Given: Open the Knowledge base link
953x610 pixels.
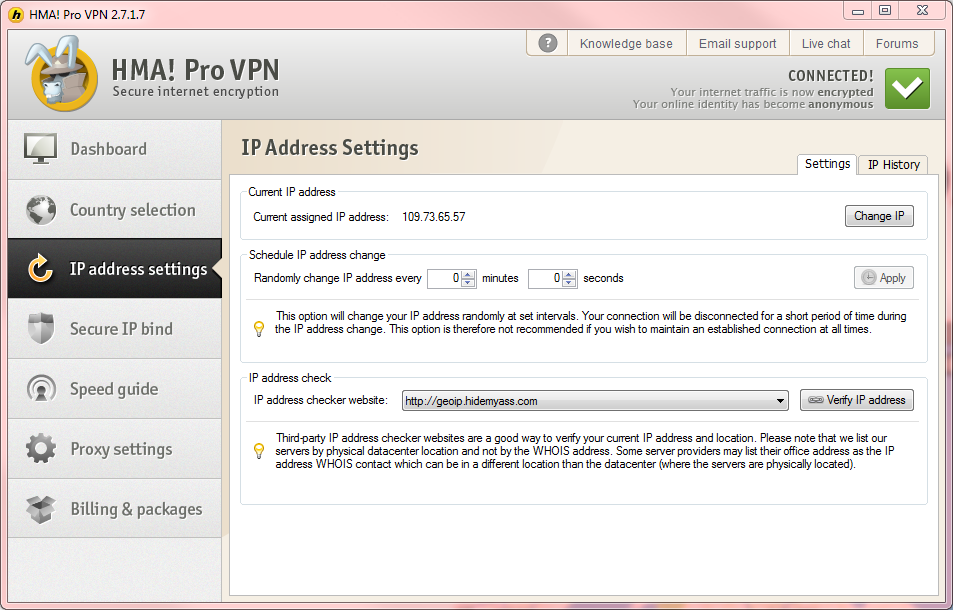Looking at the screenshot, I should pos(626,44).
